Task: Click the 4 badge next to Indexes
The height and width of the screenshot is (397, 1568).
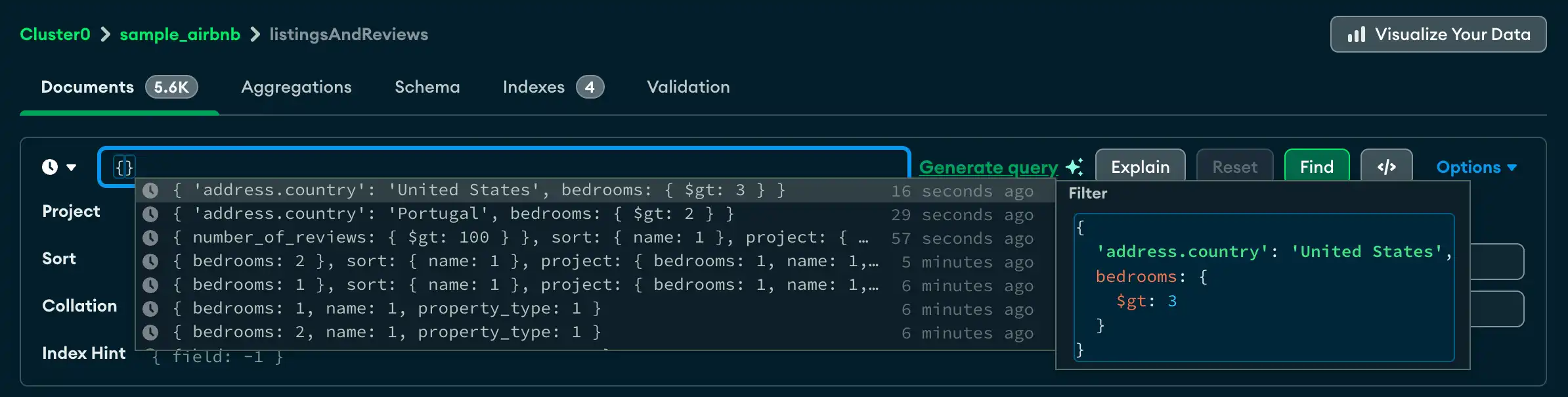Action: (590, 86)
